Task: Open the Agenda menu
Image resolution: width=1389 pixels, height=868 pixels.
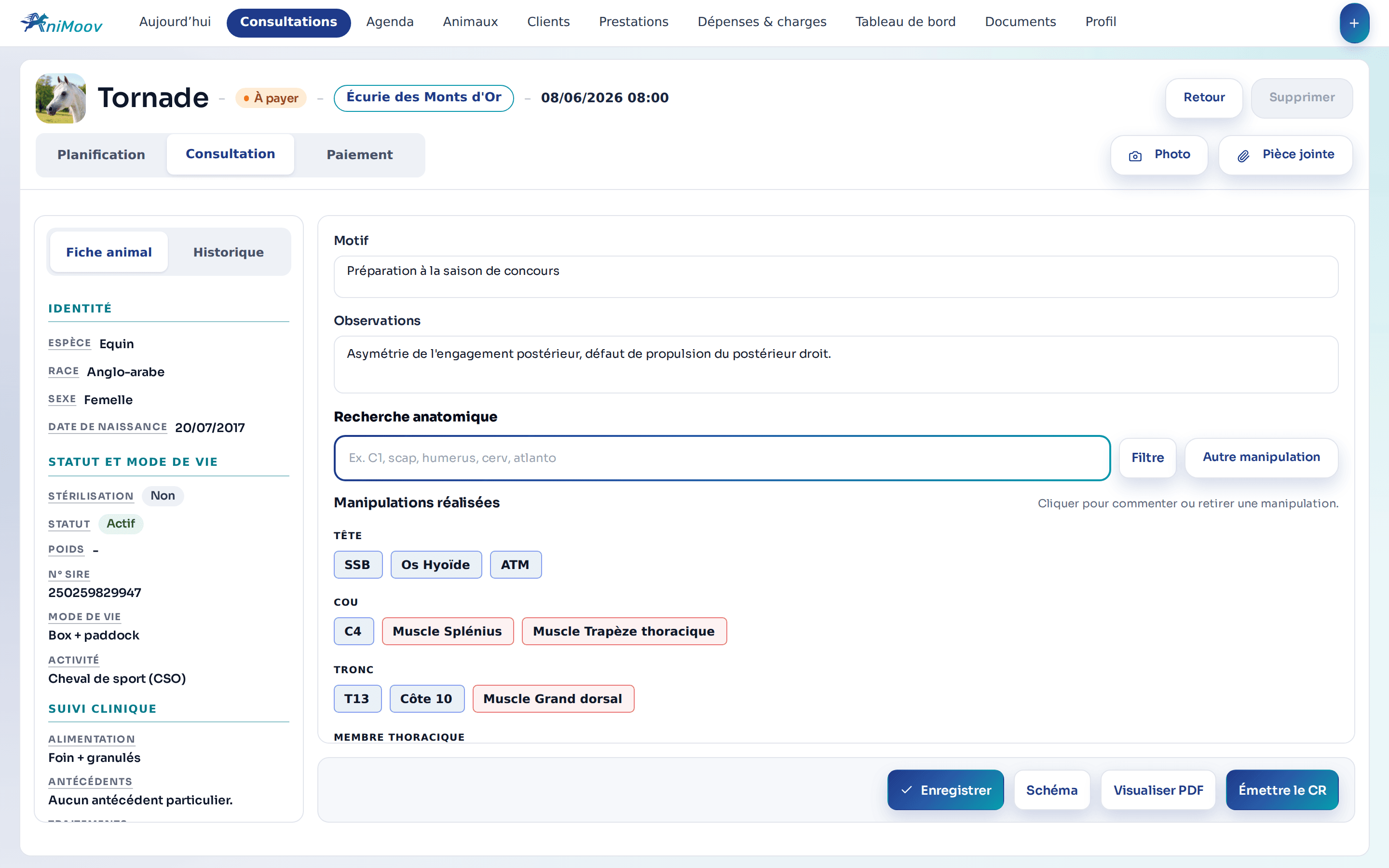Action: [390, 22]
